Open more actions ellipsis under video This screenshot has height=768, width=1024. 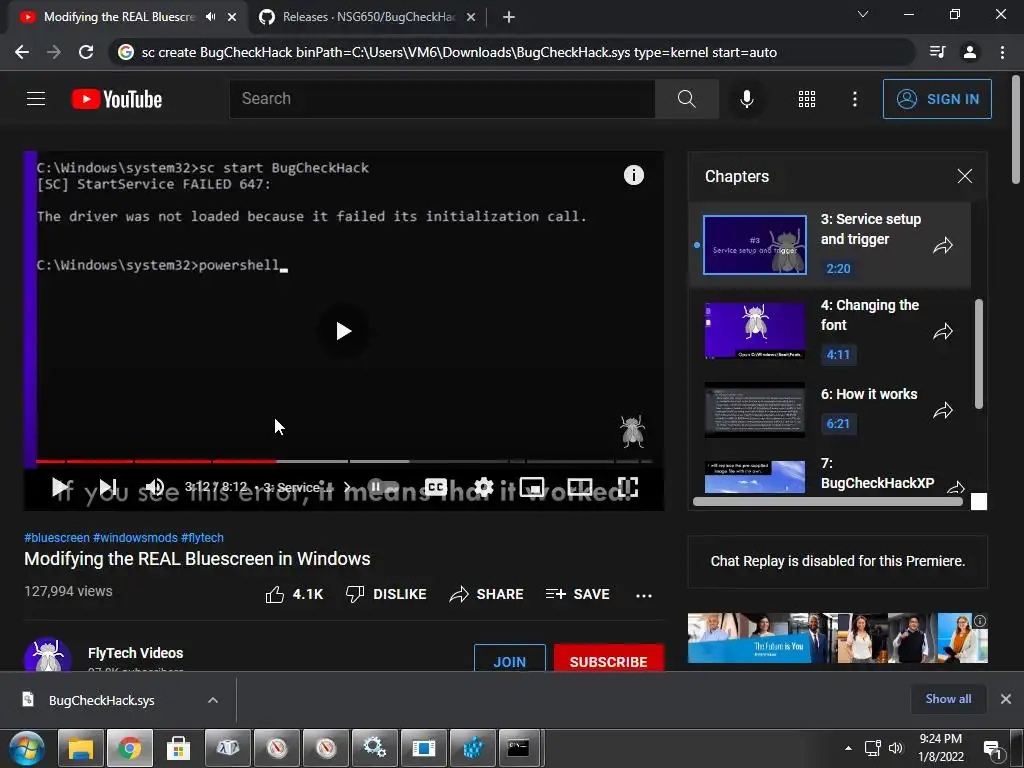pos(644,595)
